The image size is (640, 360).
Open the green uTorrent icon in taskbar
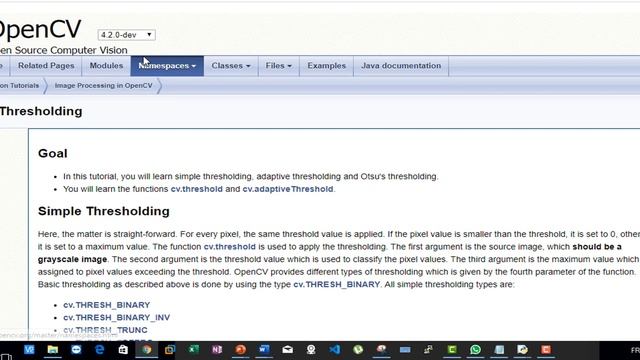(x=358, y=350)
